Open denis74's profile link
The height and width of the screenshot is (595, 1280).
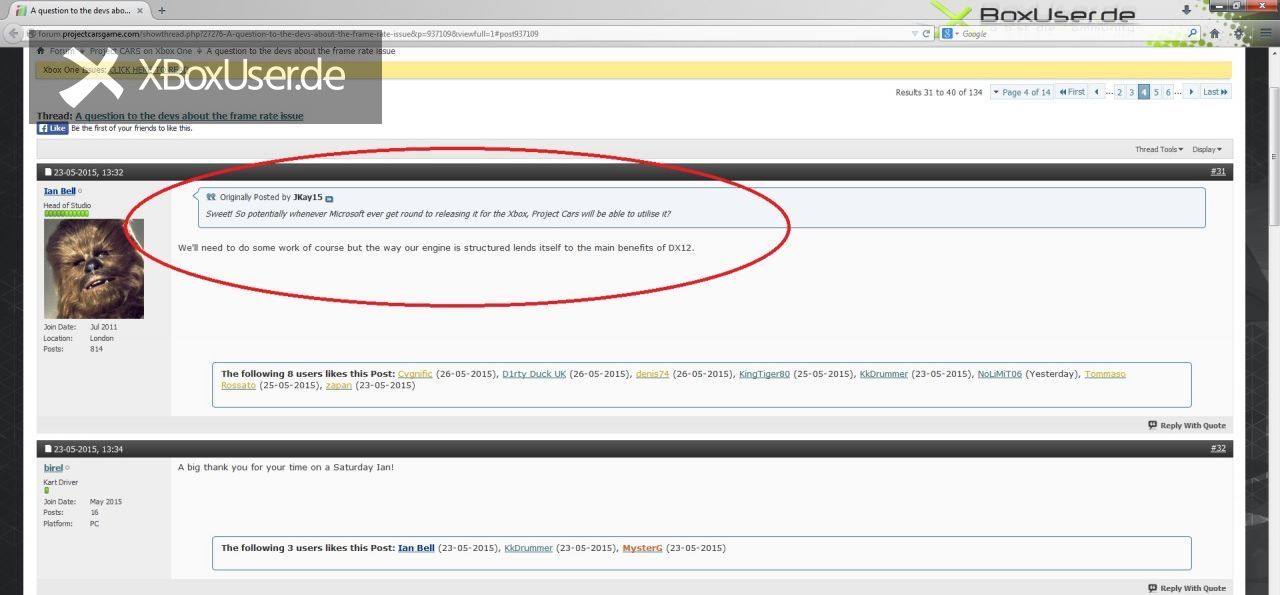click(652, 374)
